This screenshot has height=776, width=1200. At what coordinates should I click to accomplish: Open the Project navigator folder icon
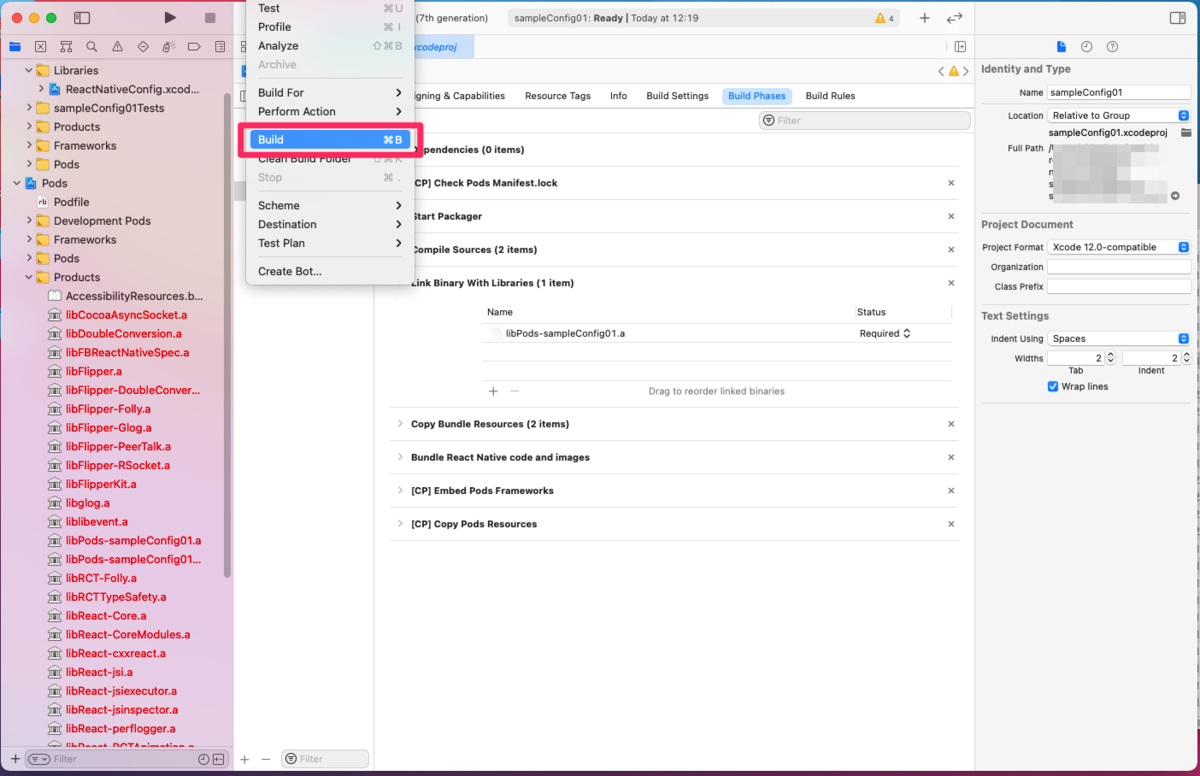pos(16,46)
